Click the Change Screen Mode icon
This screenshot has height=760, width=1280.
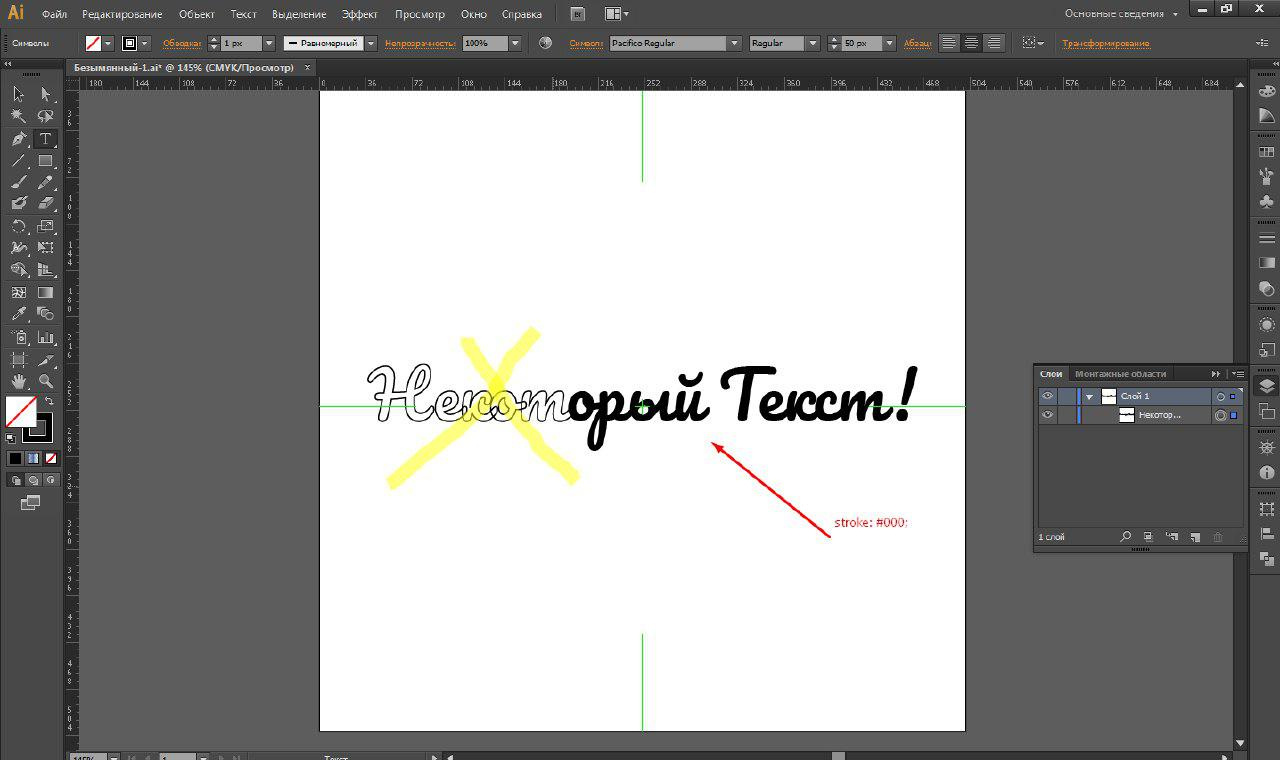[30, 503]
